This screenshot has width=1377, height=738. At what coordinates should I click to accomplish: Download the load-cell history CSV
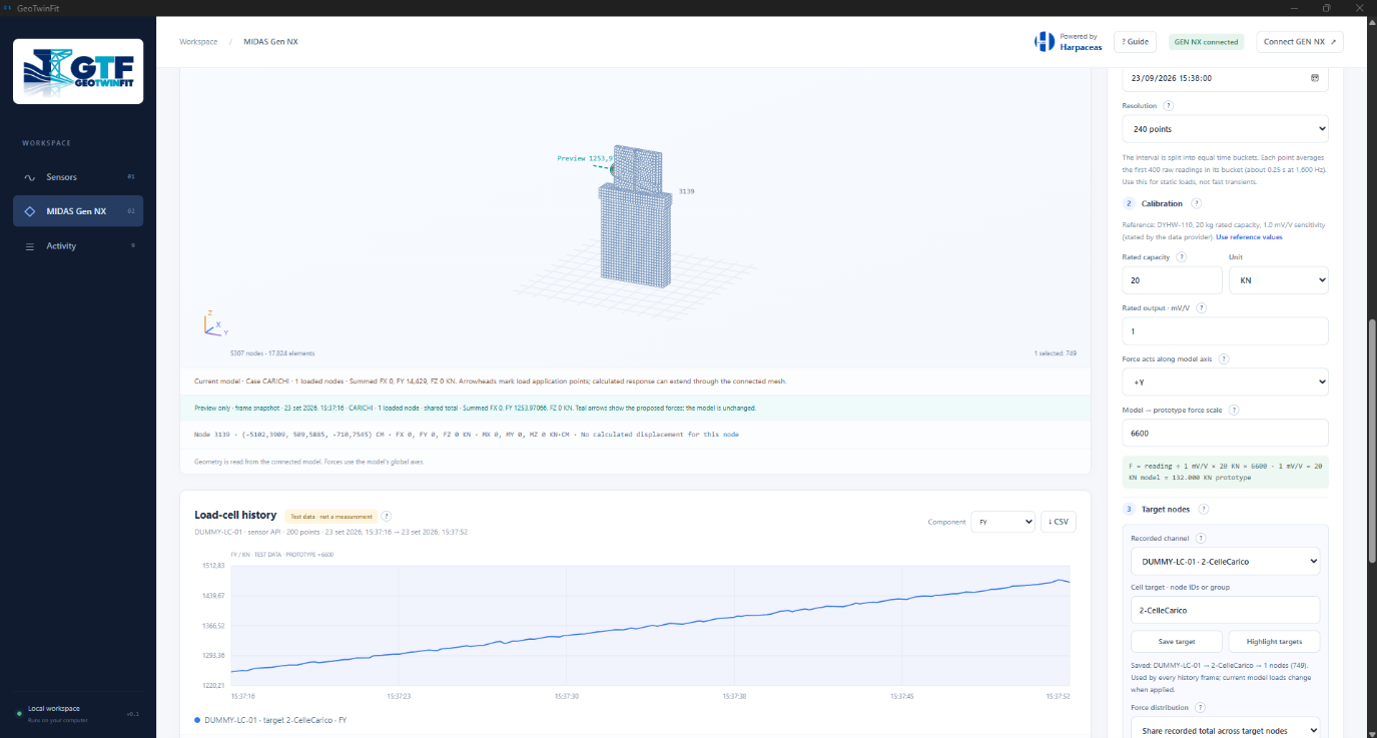point(1058,521)
